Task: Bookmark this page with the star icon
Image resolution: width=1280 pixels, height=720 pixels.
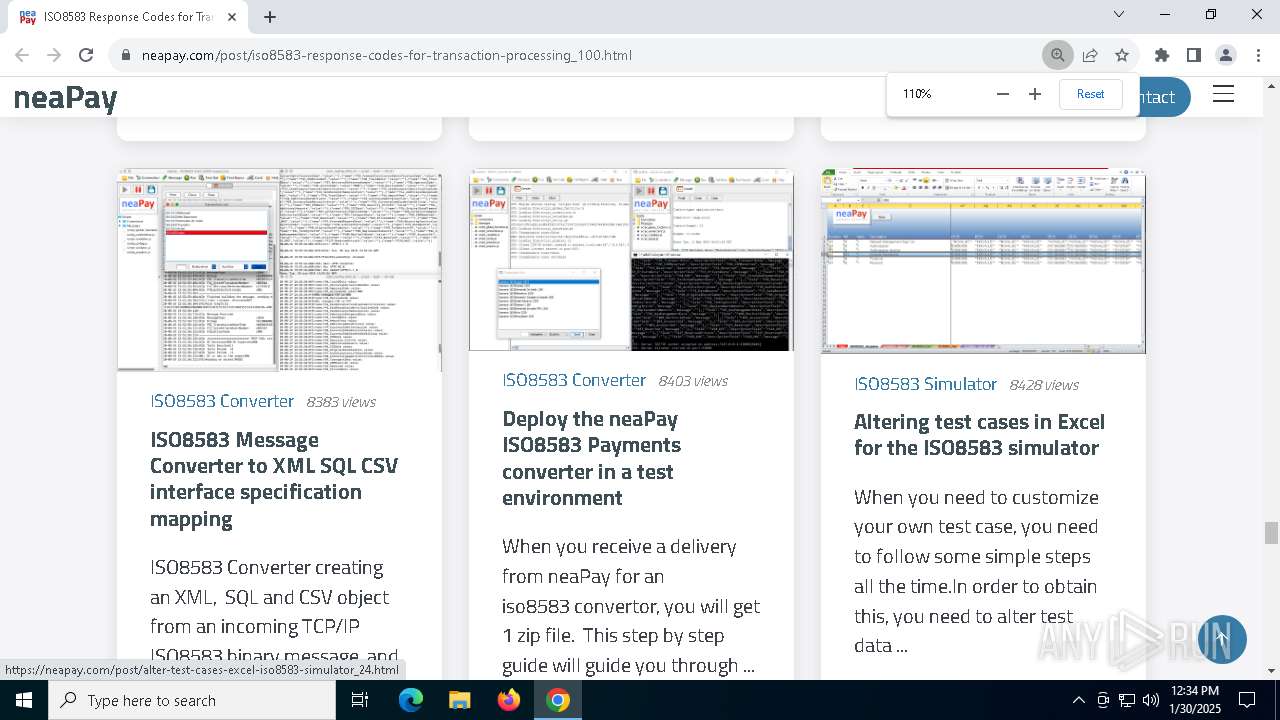Action: tap(1122, 55)
